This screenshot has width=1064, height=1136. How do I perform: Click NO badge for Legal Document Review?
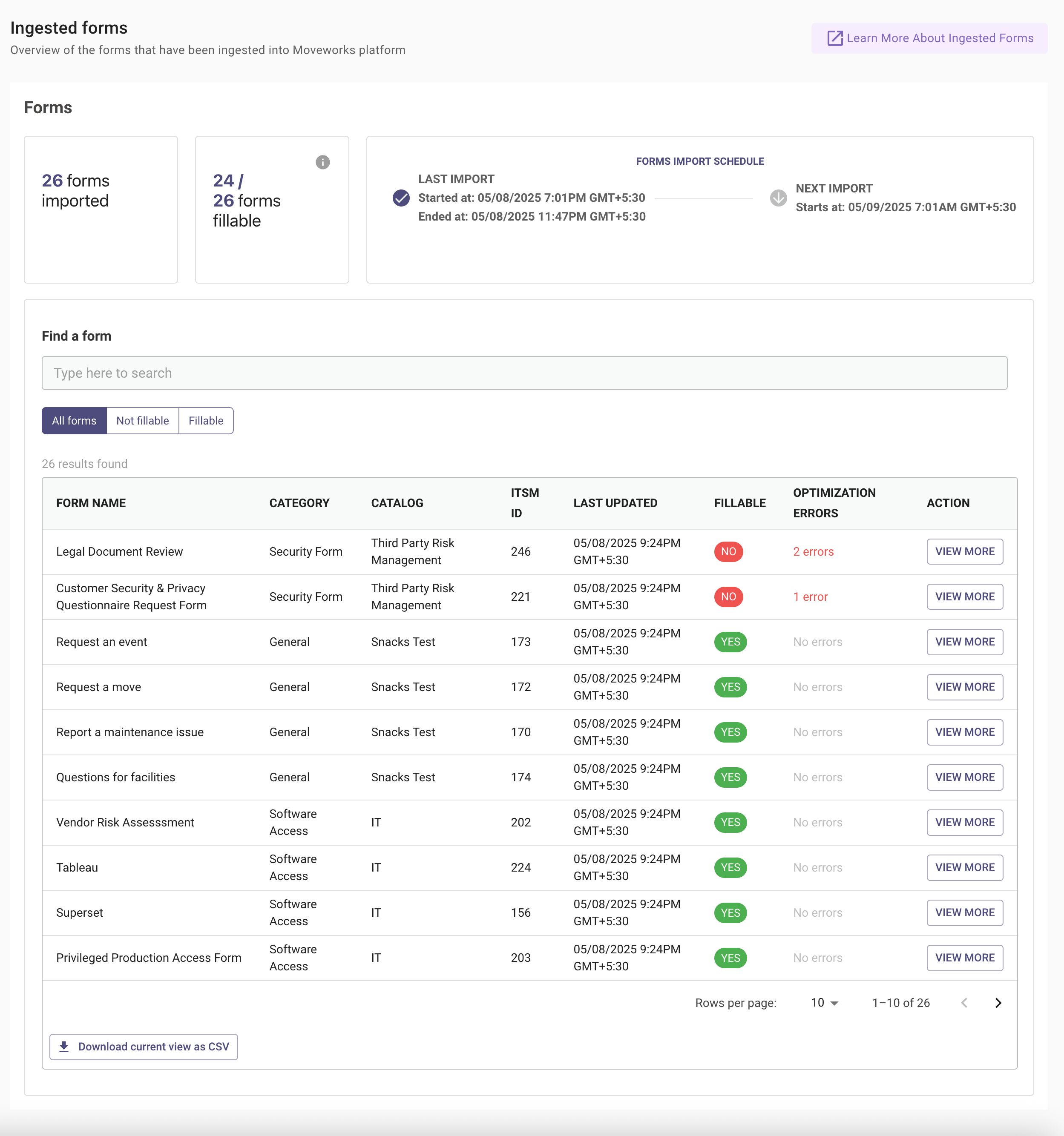728,551
